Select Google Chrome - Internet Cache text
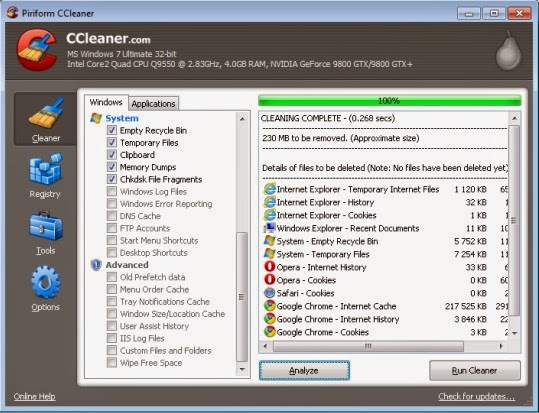539x413 pixels. pos(336,306)
